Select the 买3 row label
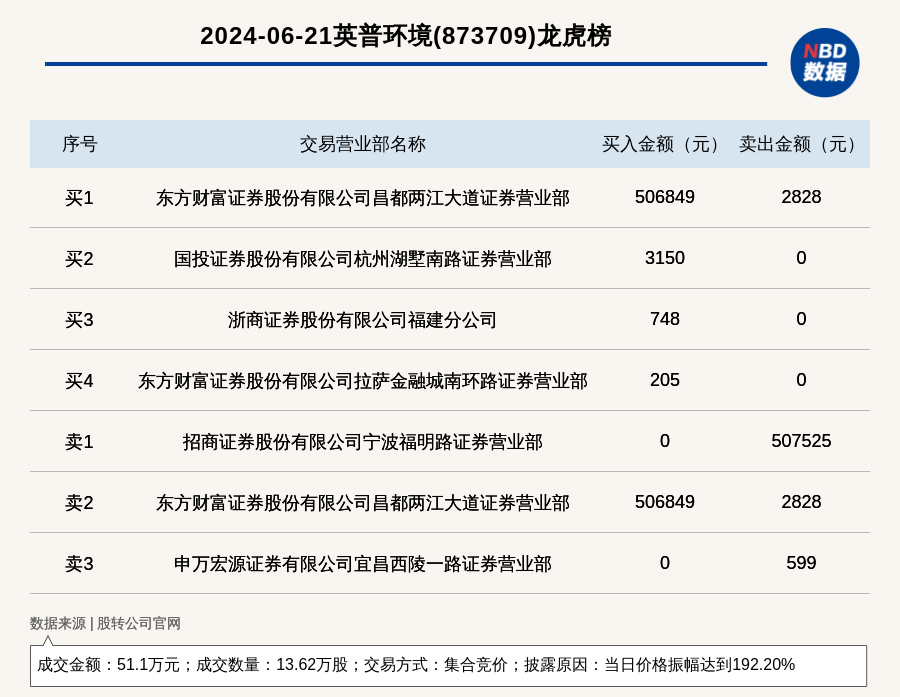 [79, 320]
